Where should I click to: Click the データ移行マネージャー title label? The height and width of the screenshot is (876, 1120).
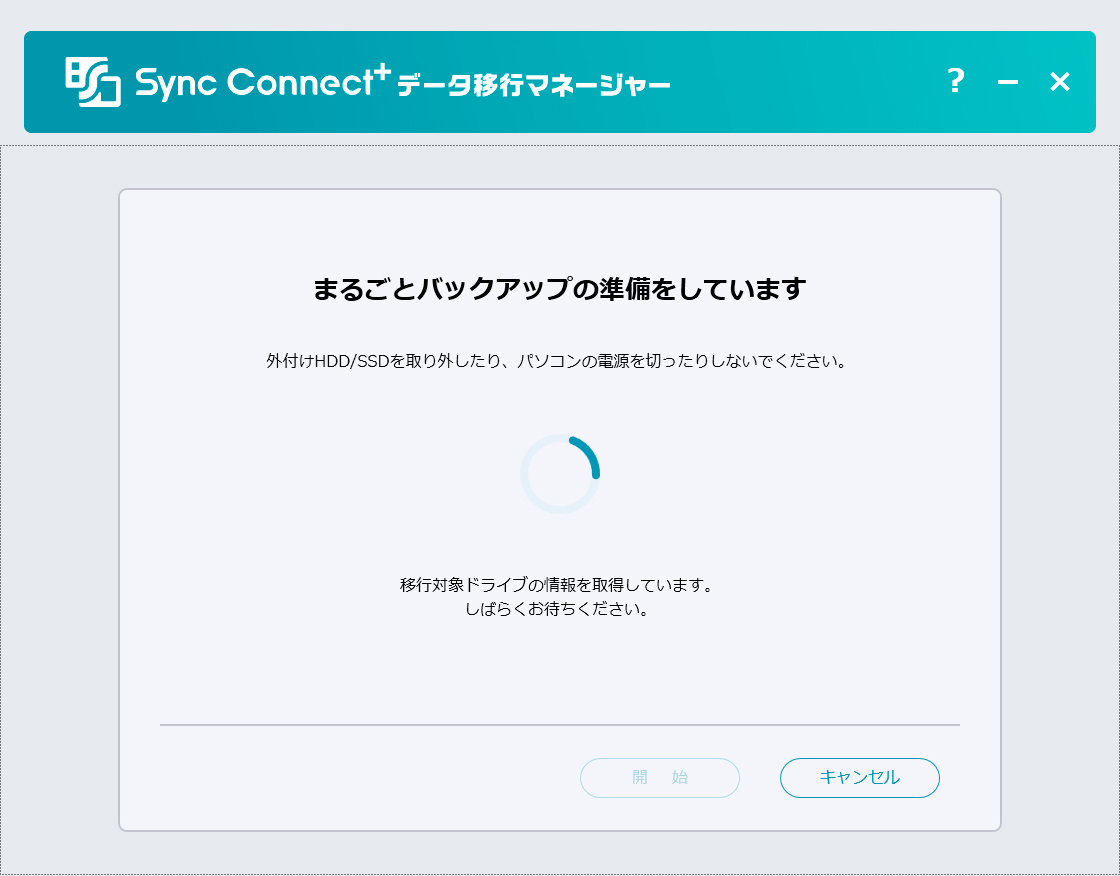coord(533,87)
